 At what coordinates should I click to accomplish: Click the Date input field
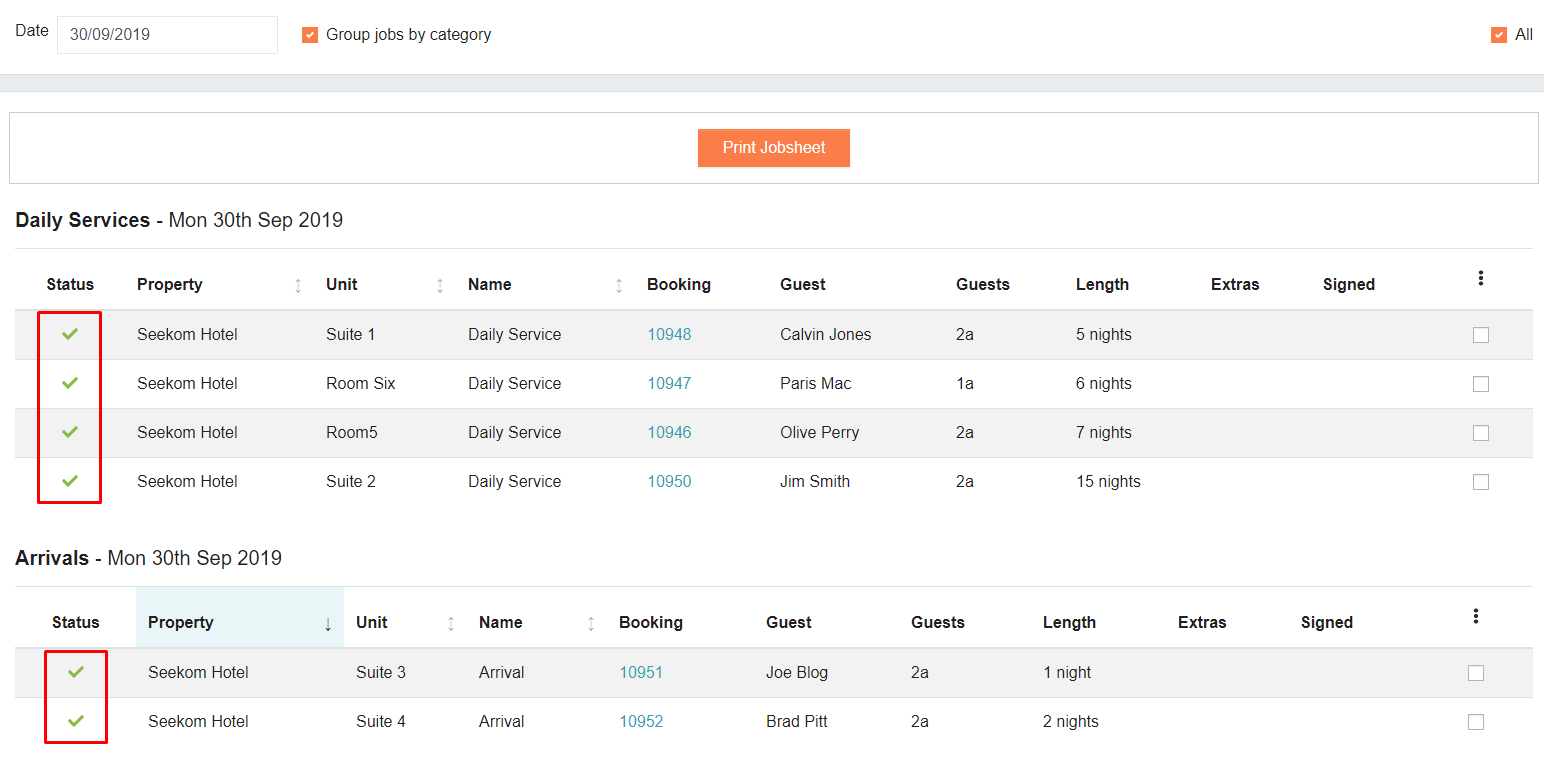point(167,35)
